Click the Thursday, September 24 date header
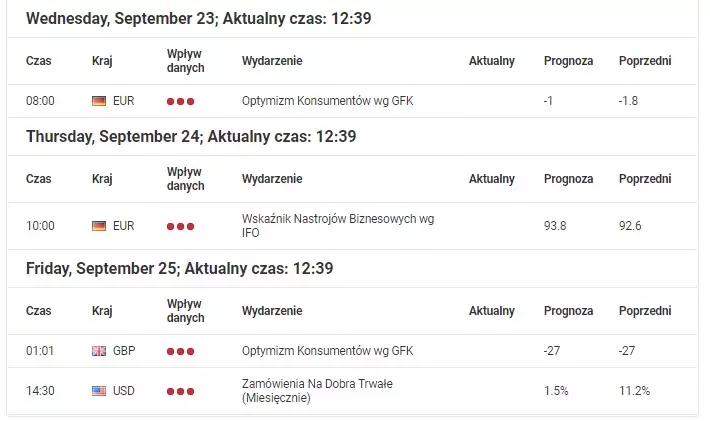710x421 pixels. [x=191, y=136]
